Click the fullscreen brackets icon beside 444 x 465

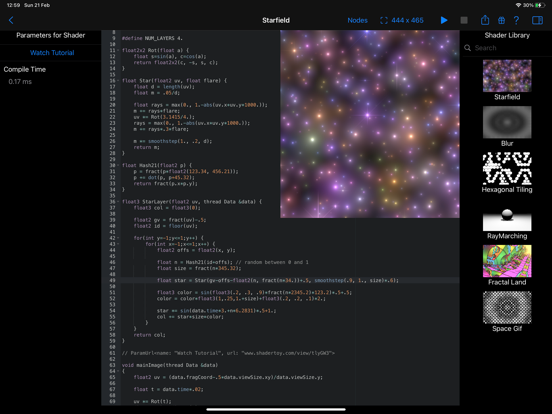coord(384,20)
